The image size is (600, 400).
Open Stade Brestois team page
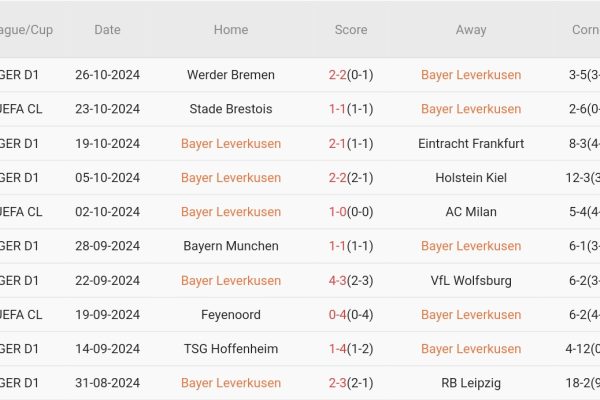click(231, 109)
